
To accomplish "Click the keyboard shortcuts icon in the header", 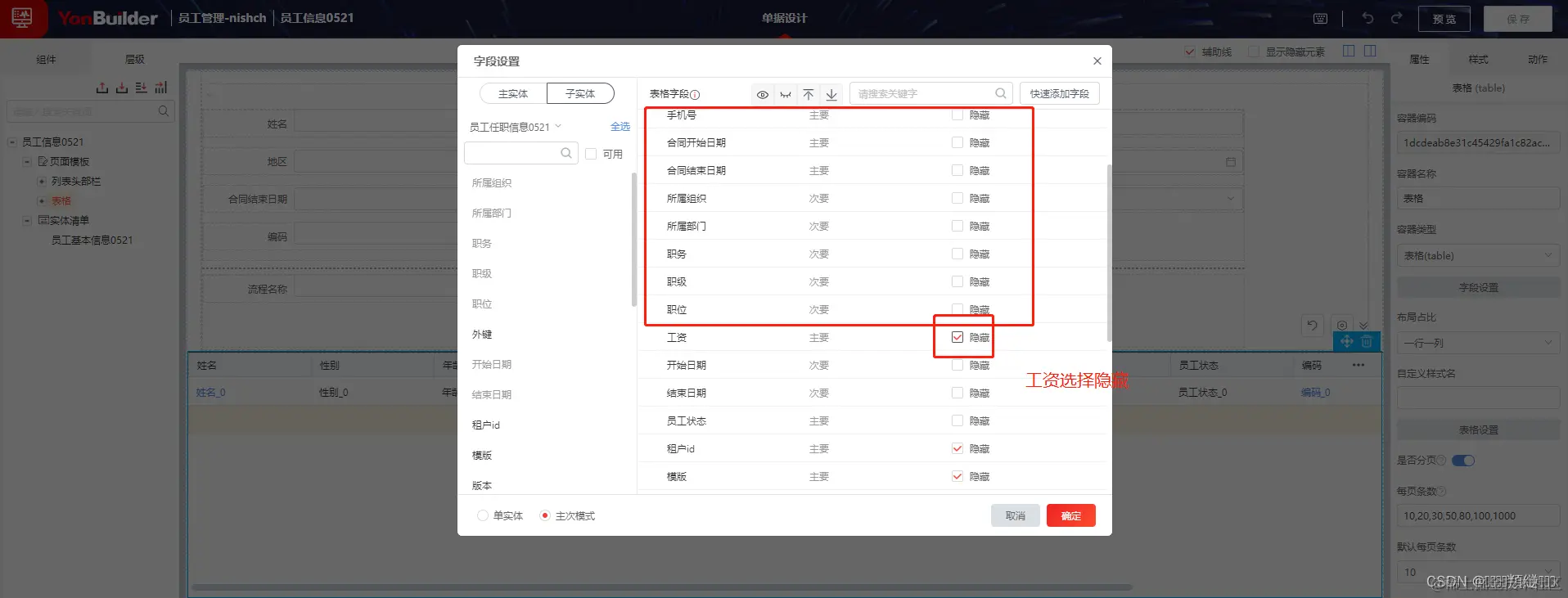I will [x=1320, y=18].
